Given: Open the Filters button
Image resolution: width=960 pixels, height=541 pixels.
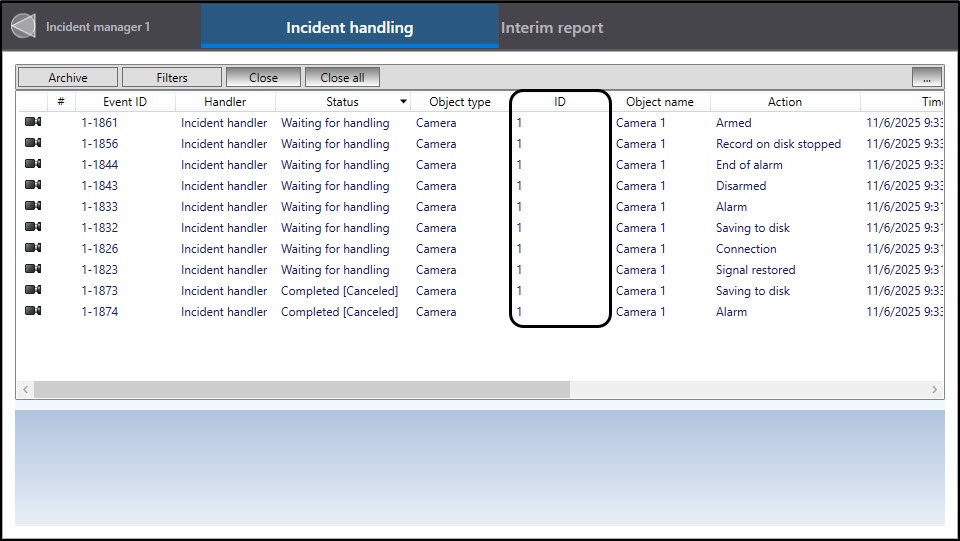Looking at the screenshot, I should [x=171, y=78].
